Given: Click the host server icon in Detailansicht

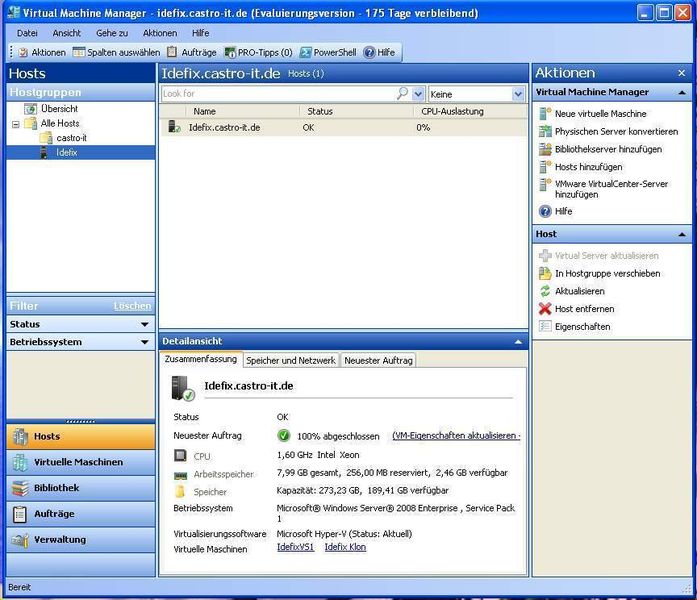Looking at the screenshot, I should point(182,388).
